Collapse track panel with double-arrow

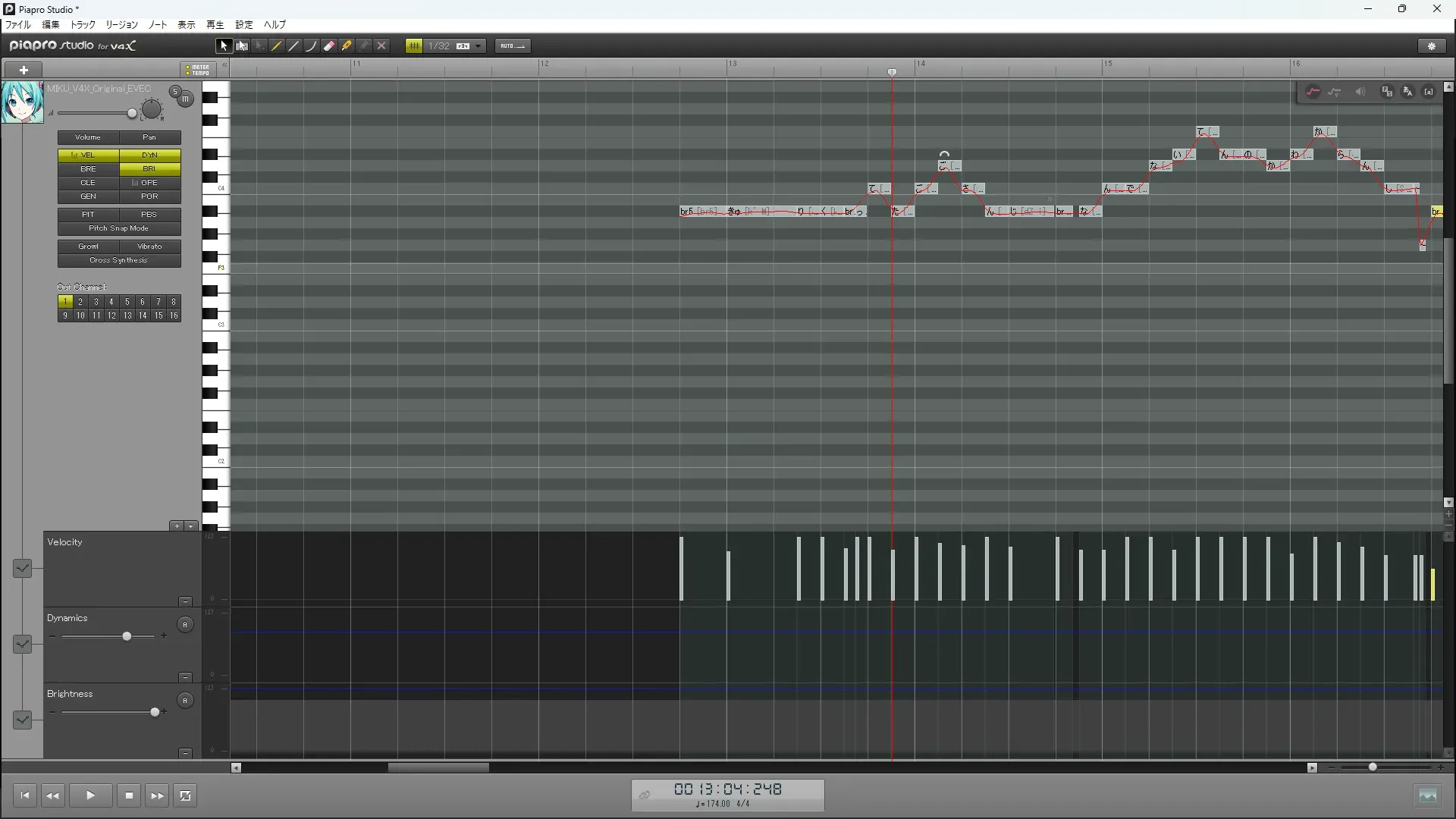pyautogui.click(x=224, y=66)
